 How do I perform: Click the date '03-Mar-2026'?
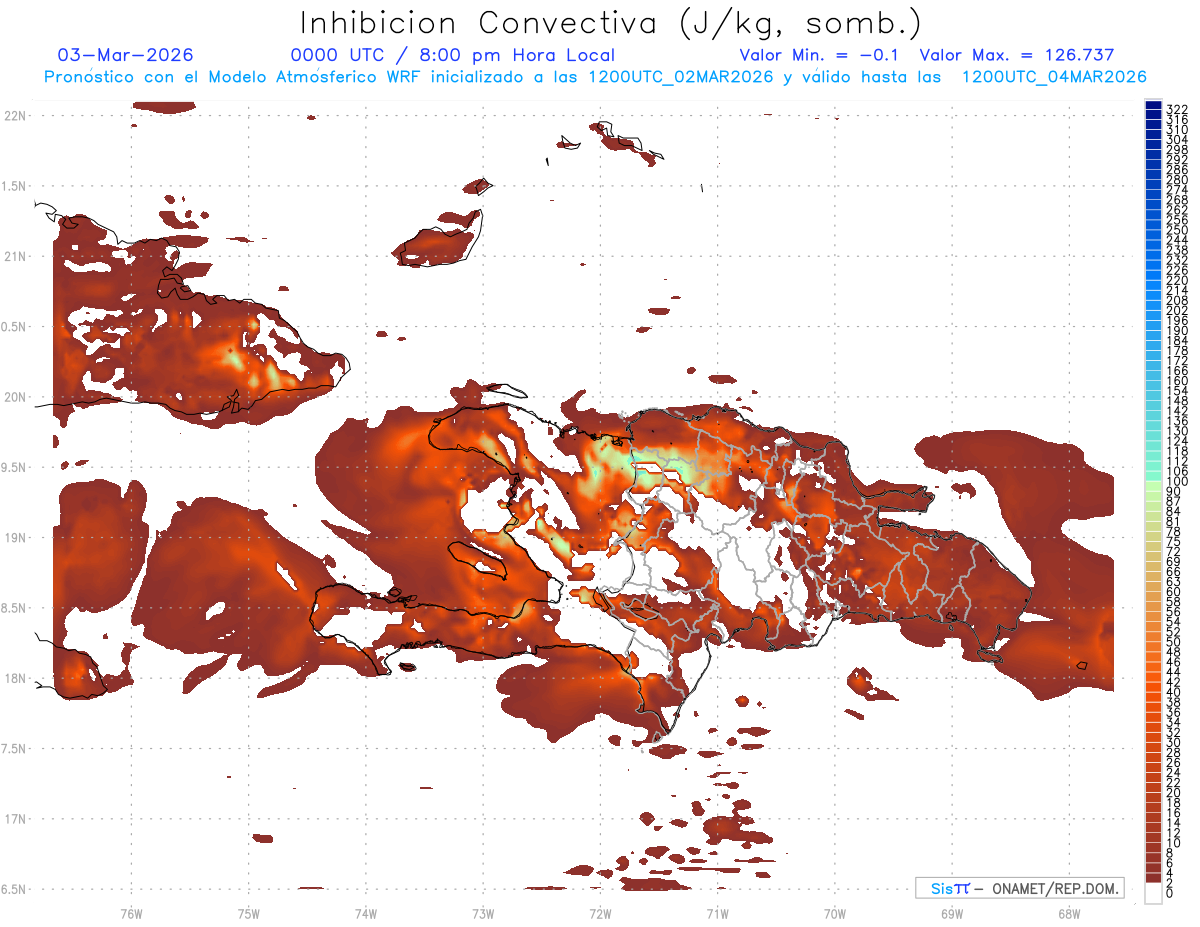(126, 55)
